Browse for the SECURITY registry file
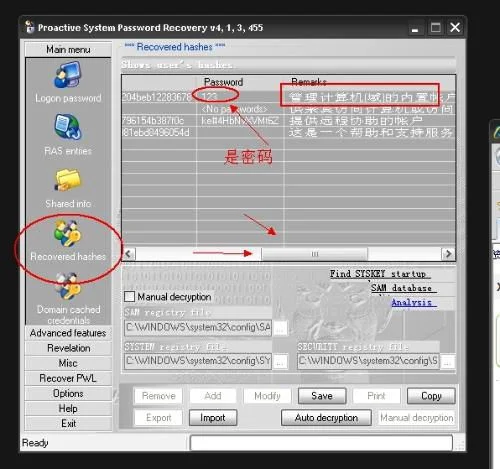The width and height of the screenshot is (500, 469). click(447, 362)
